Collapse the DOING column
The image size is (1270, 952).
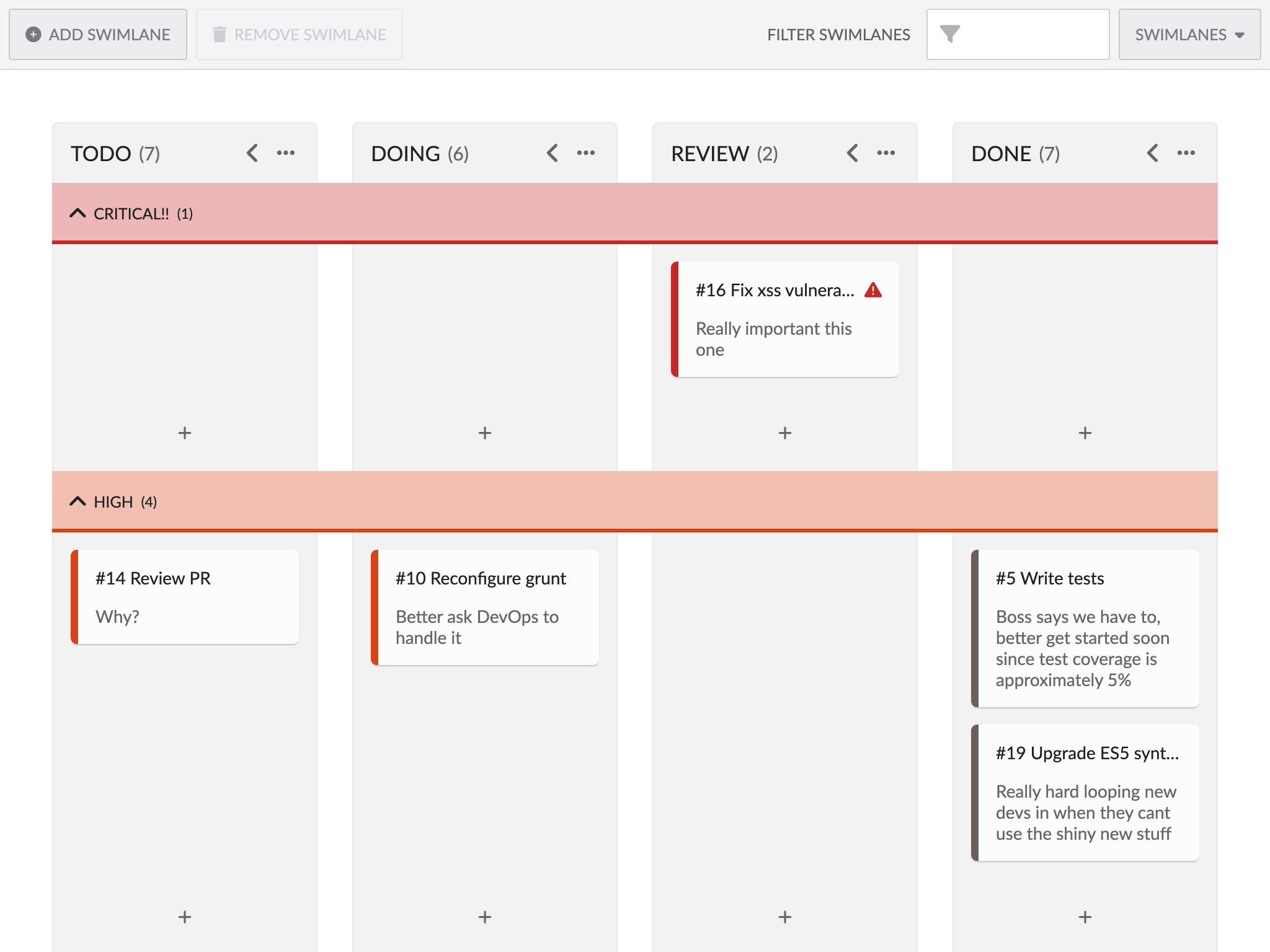tap(552, 152)
